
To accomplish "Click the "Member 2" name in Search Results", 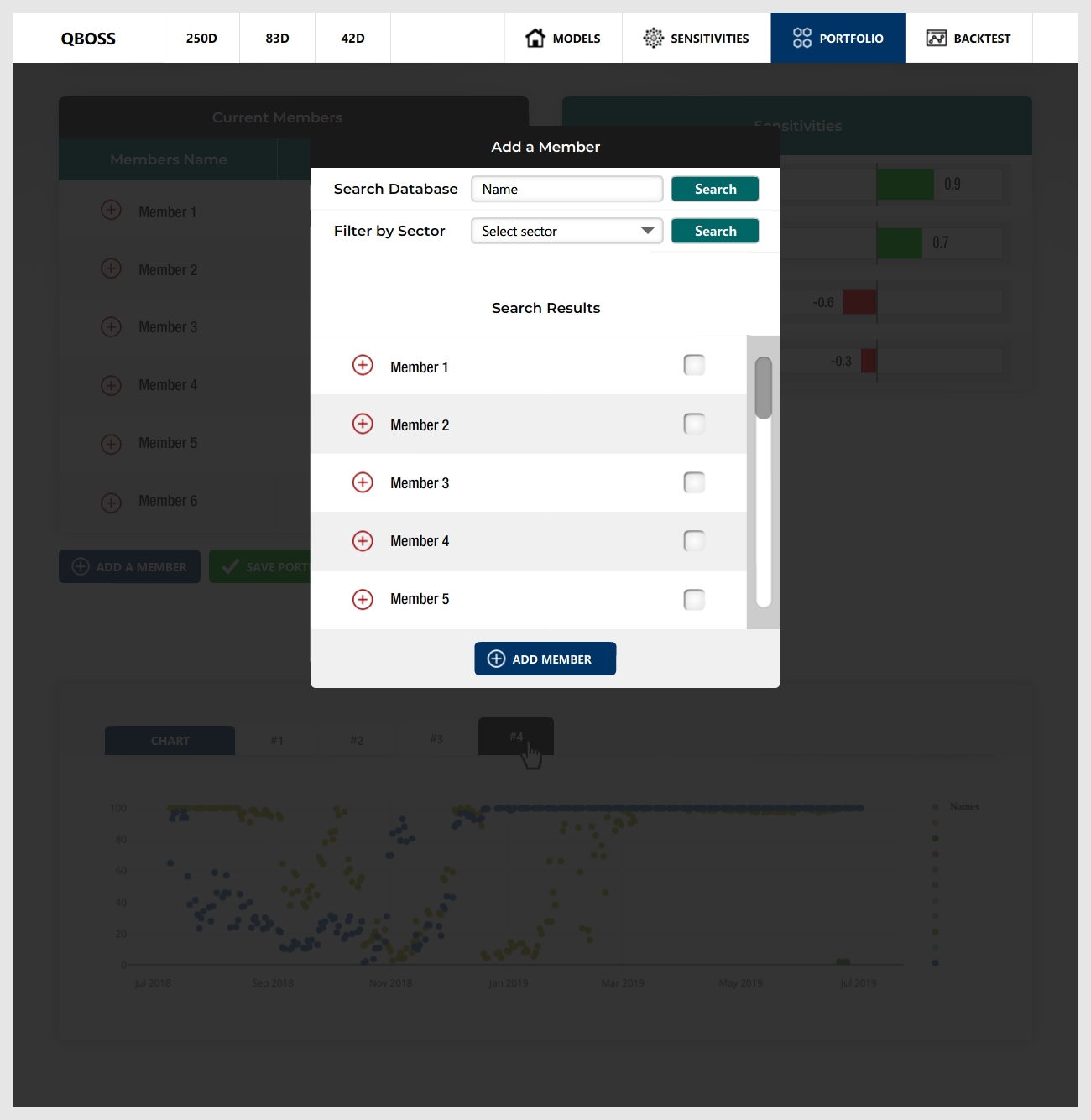I will [x=420, y=425].
